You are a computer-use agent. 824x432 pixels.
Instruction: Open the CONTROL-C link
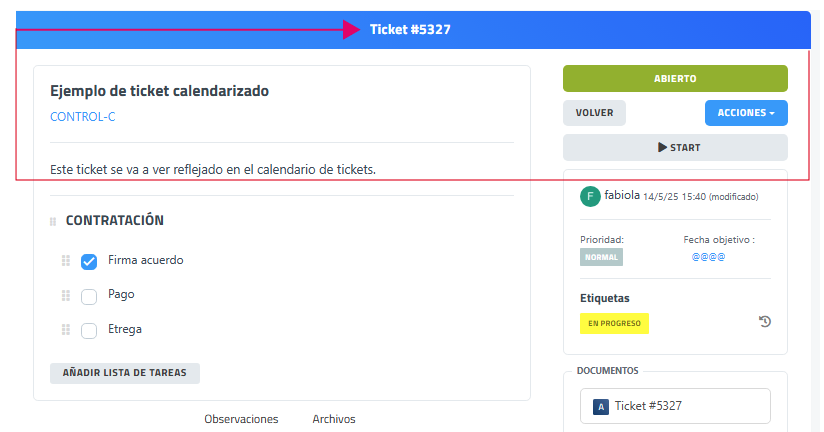(x=83, y=116)
